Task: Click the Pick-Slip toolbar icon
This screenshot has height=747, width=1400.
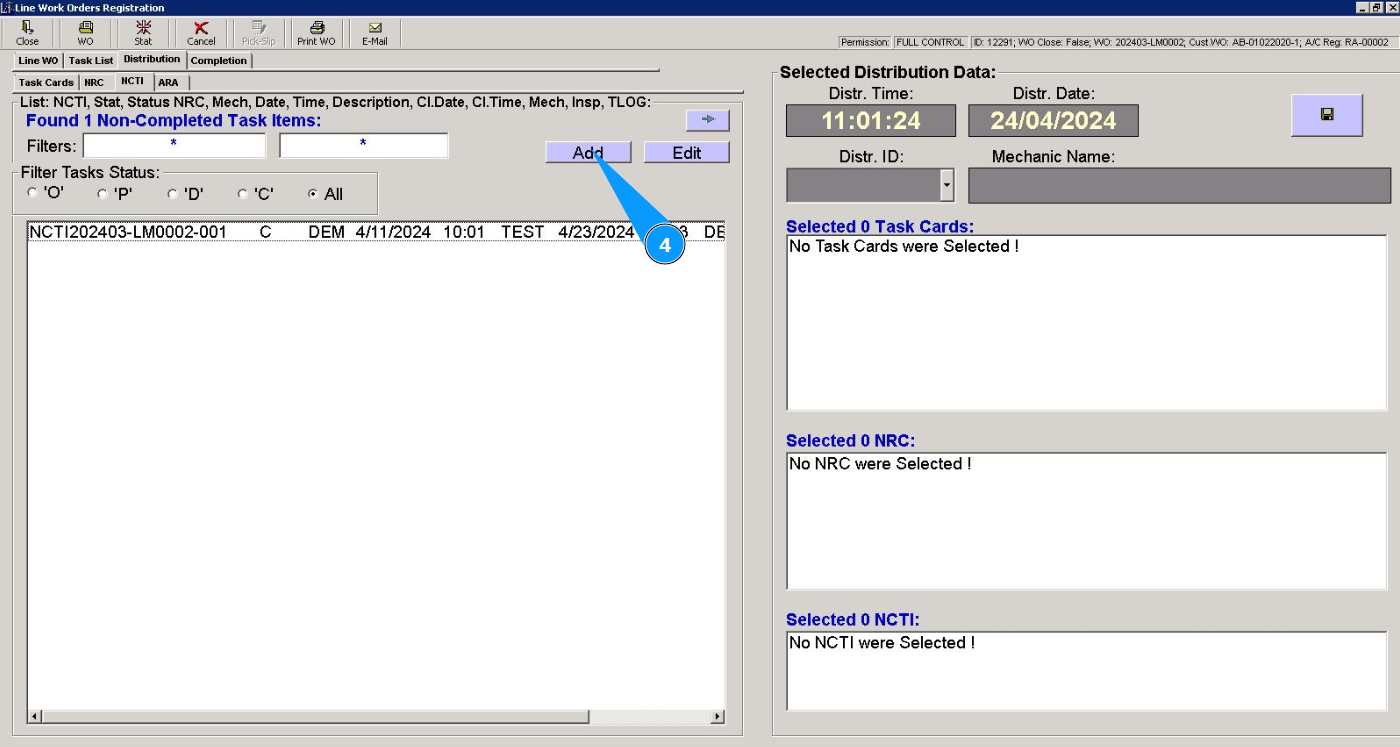Action: tap(259, 33)
